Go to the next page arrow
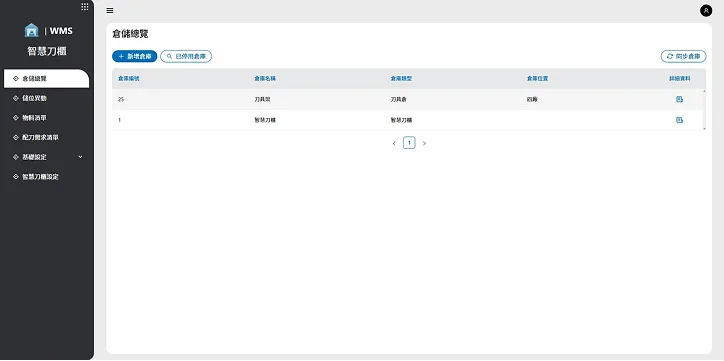The image size is (724, 361). click(424, 144)
